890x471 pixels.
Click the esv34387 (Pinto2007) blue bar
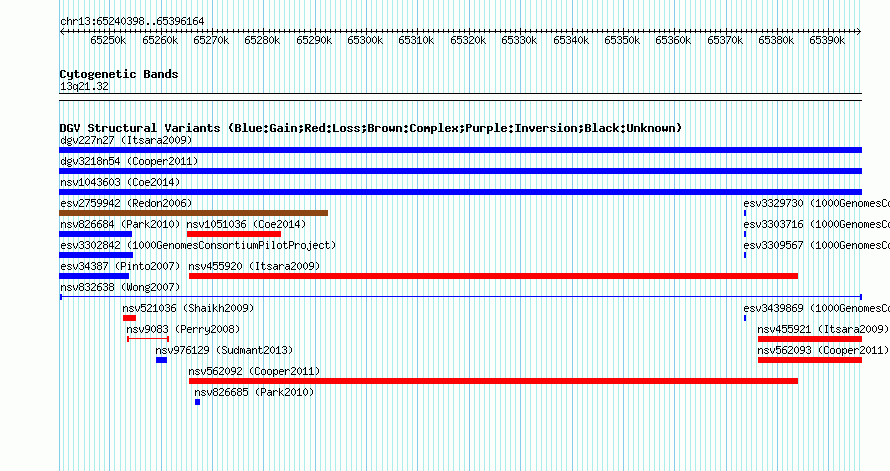click(x=94, y=276)
